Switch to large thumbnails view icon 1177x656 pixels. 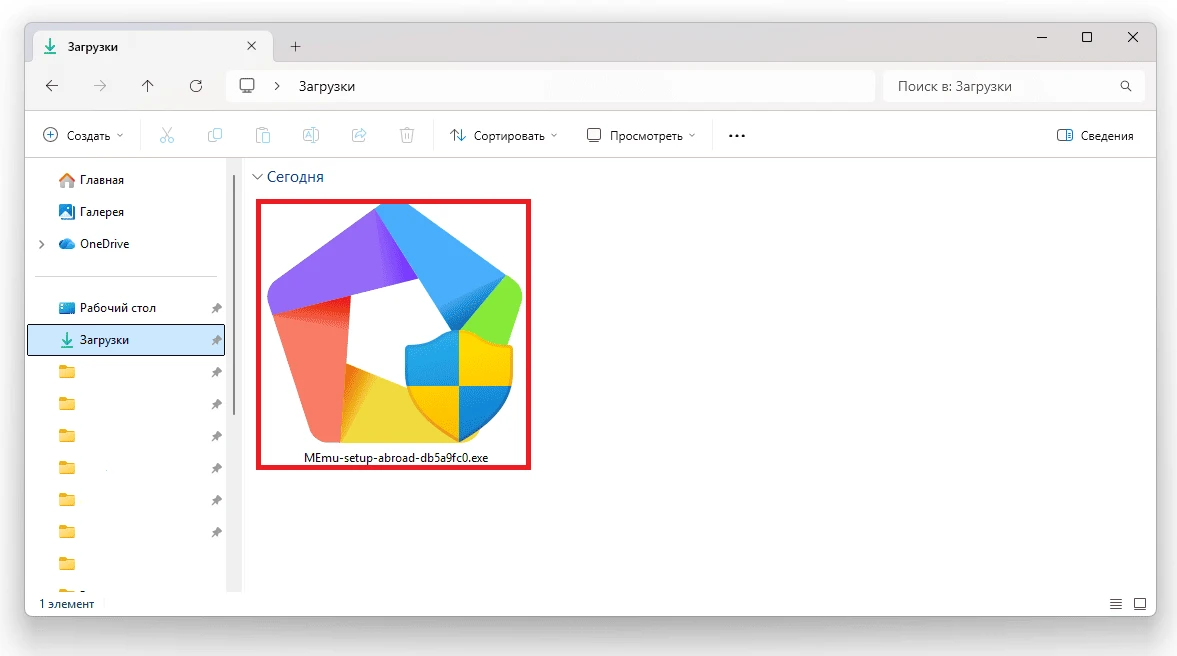click(1138, 604)
